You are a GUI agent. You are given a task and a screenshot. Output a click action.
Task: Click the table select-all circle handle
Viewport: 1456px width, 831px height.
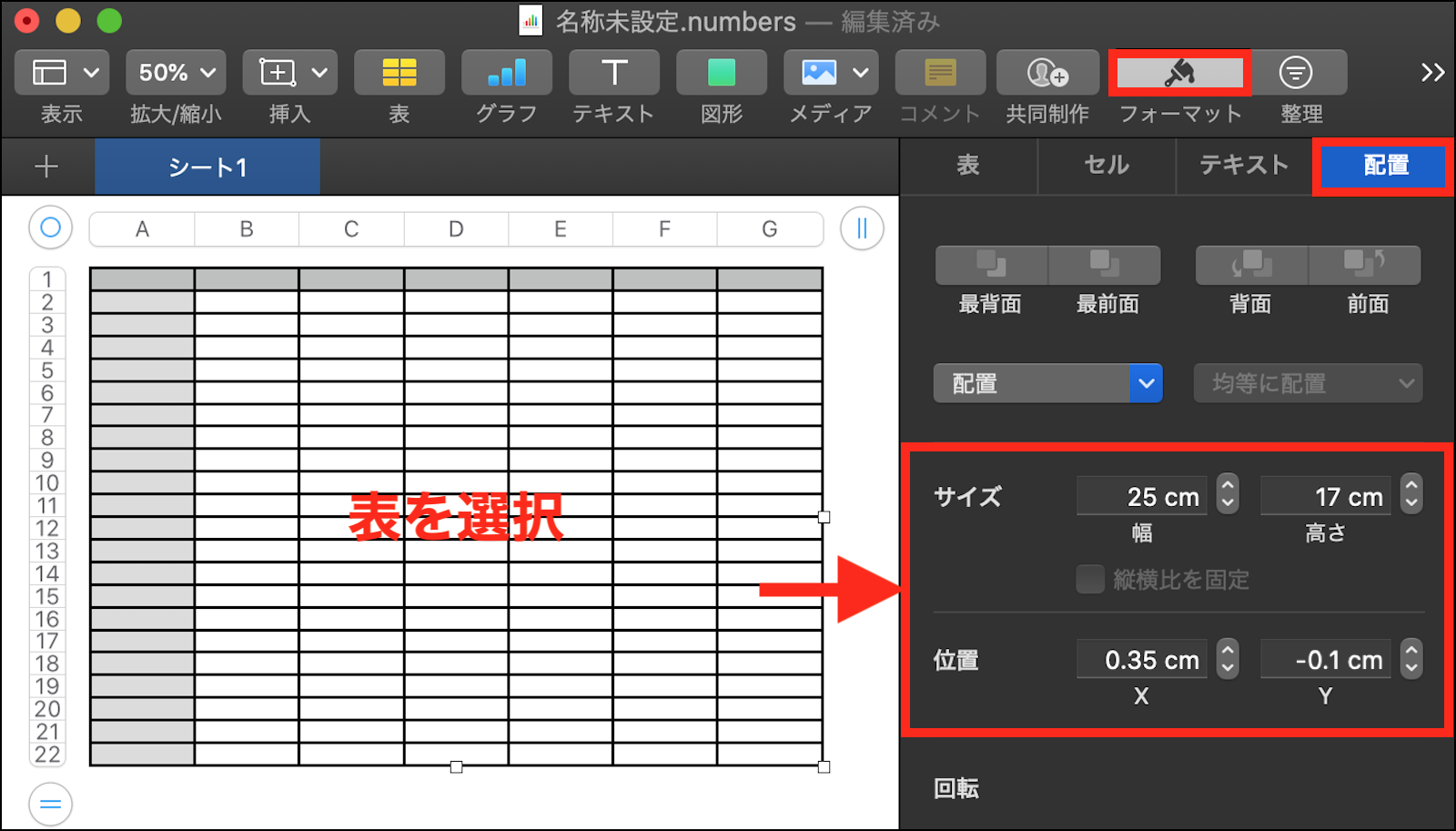[x=51, y=228]
